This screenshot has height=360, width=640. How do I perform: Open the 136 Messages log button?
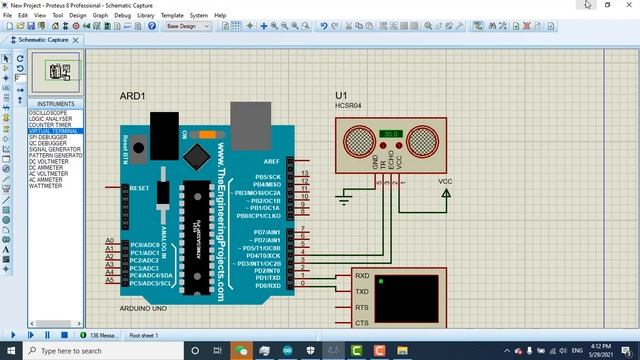(99, 335)
